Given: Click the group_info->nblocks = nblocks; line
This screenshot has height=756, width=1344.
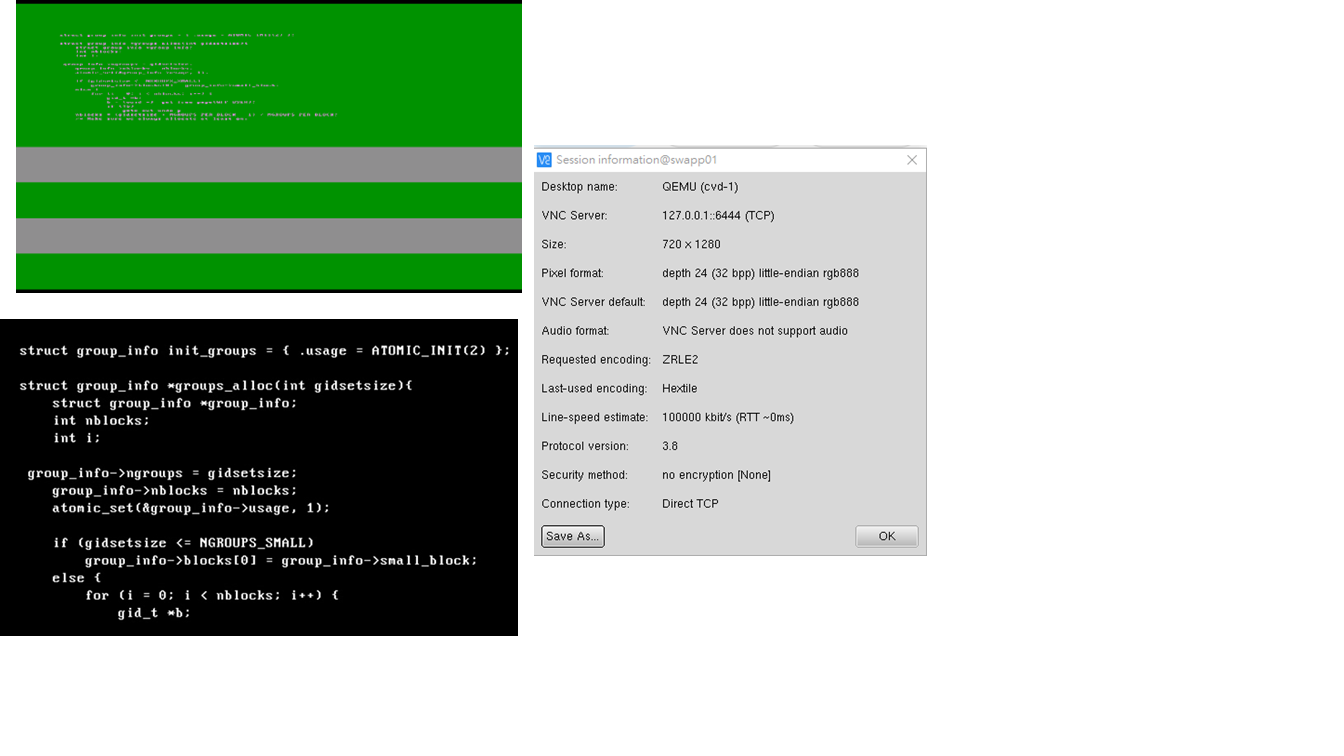Looking at the screenshot, I should 175,491.
